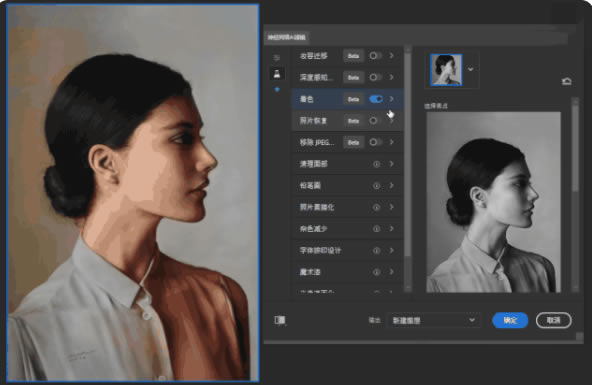Enable the 深度感知 depth haze toggle
This screenshot has height=385, width=592.
pyautogui.click(x=375, y=77)
